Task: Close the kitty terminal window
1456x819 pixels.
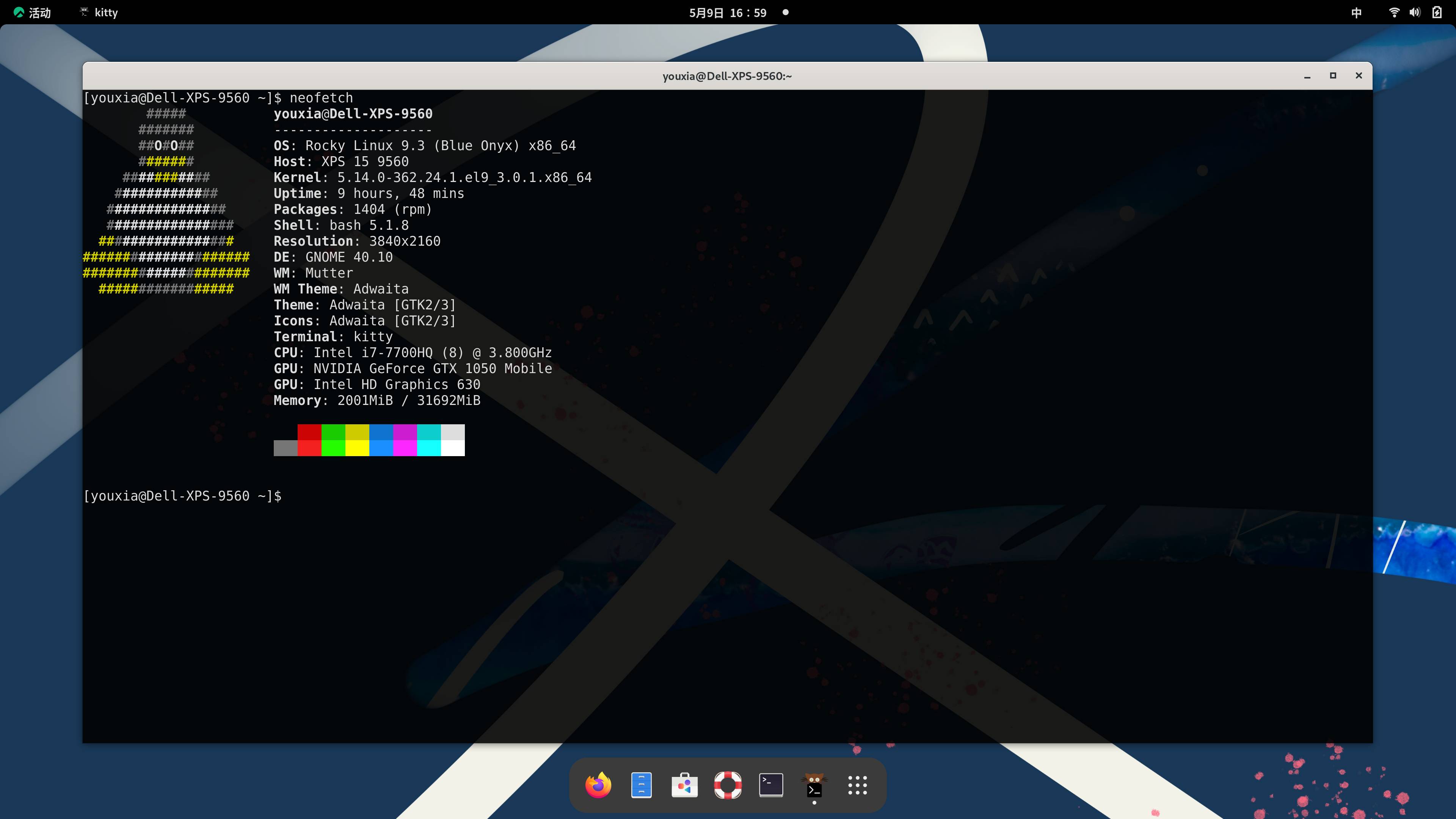Action: point(1359,76)
